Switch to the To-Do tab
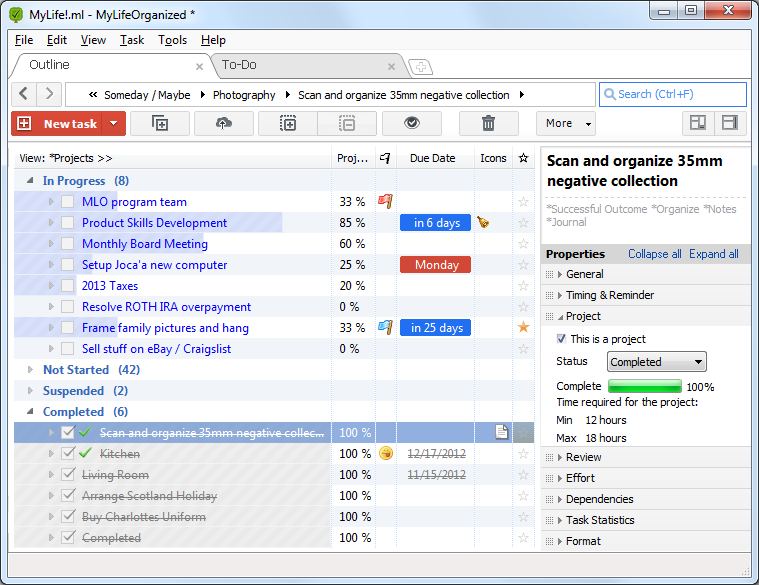This screenshot has height=585, width=759. pos(239,65)
